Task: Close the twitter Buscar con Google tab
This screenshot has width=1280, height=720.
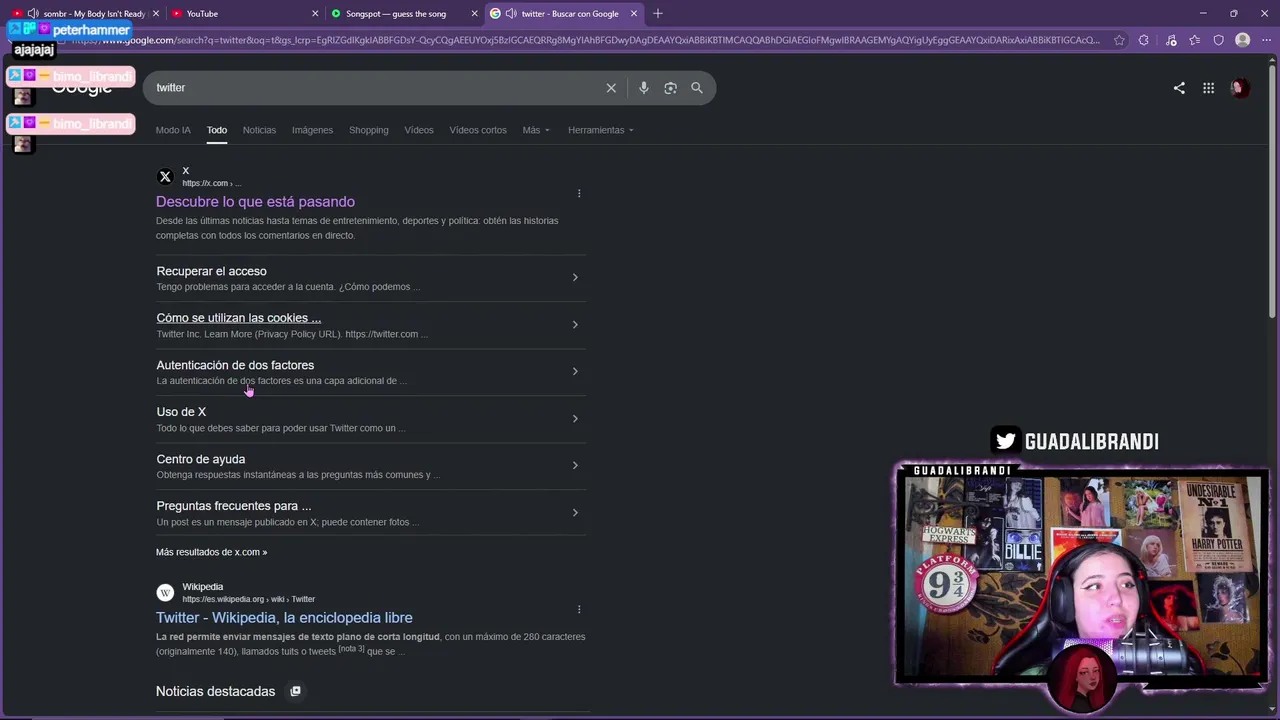Action: point(633,14)
